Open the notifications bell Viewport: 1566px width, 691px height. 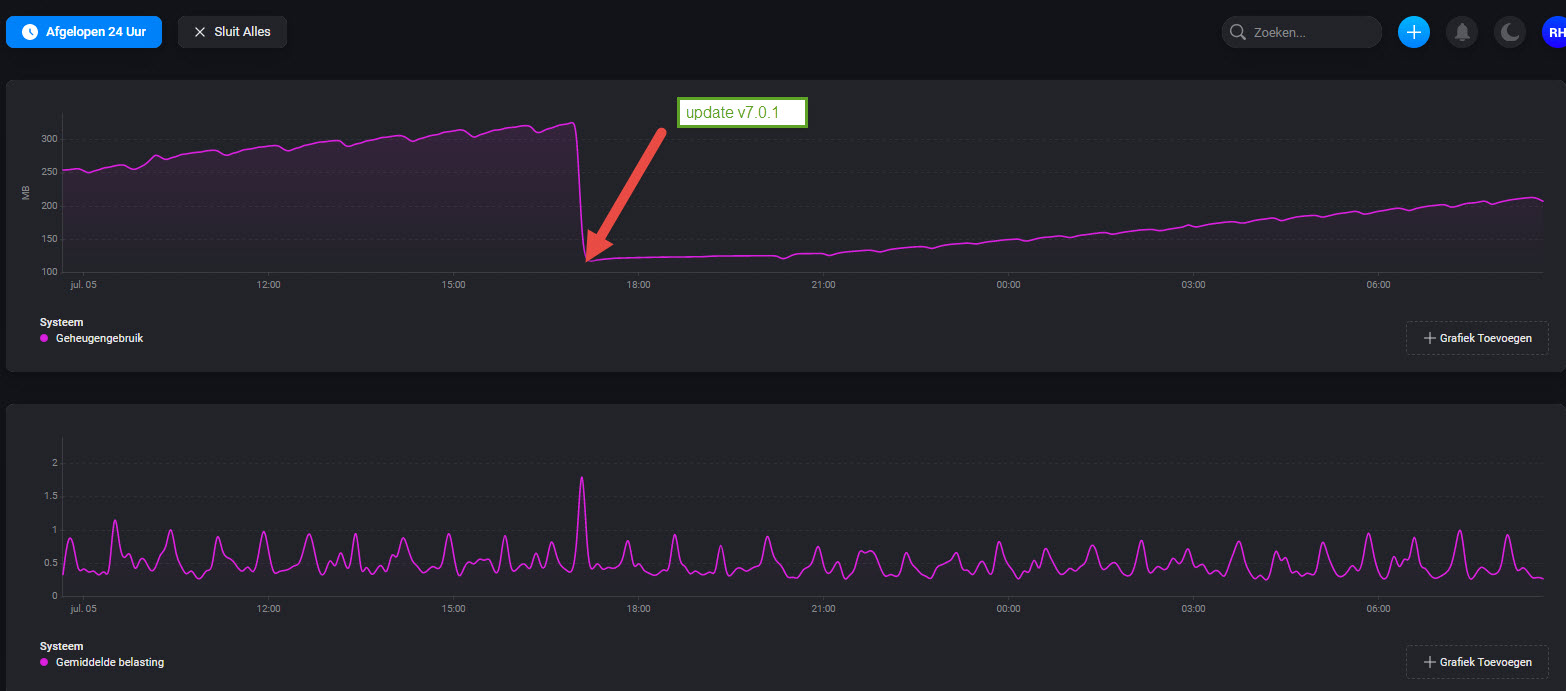click(1462, 32)
